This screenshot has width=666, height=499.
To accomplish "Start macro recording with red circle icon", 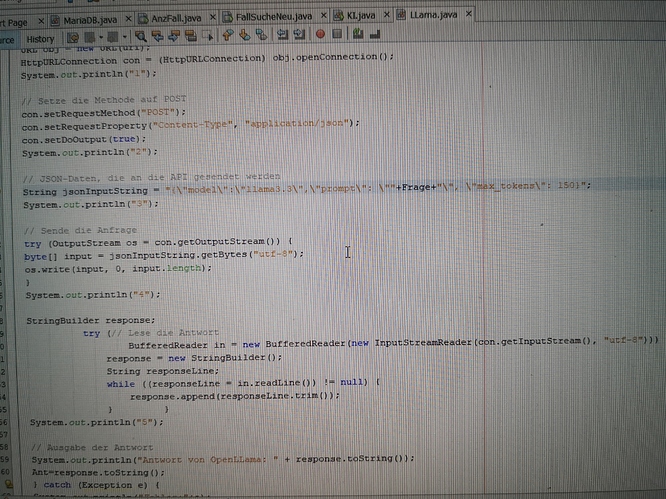I will pyautogui.click(x=320, y=34).
